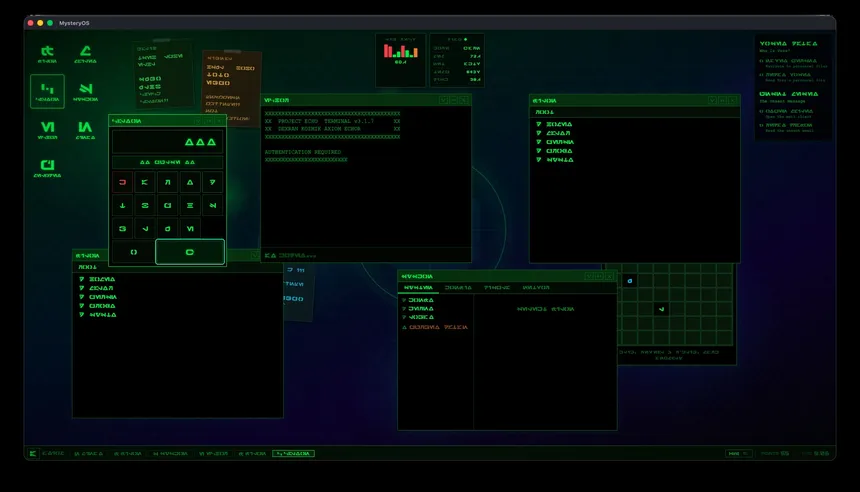This screenshot has width=860, height=492.
Task: Click the red and green bar chart widget
Action: (400, 52)
